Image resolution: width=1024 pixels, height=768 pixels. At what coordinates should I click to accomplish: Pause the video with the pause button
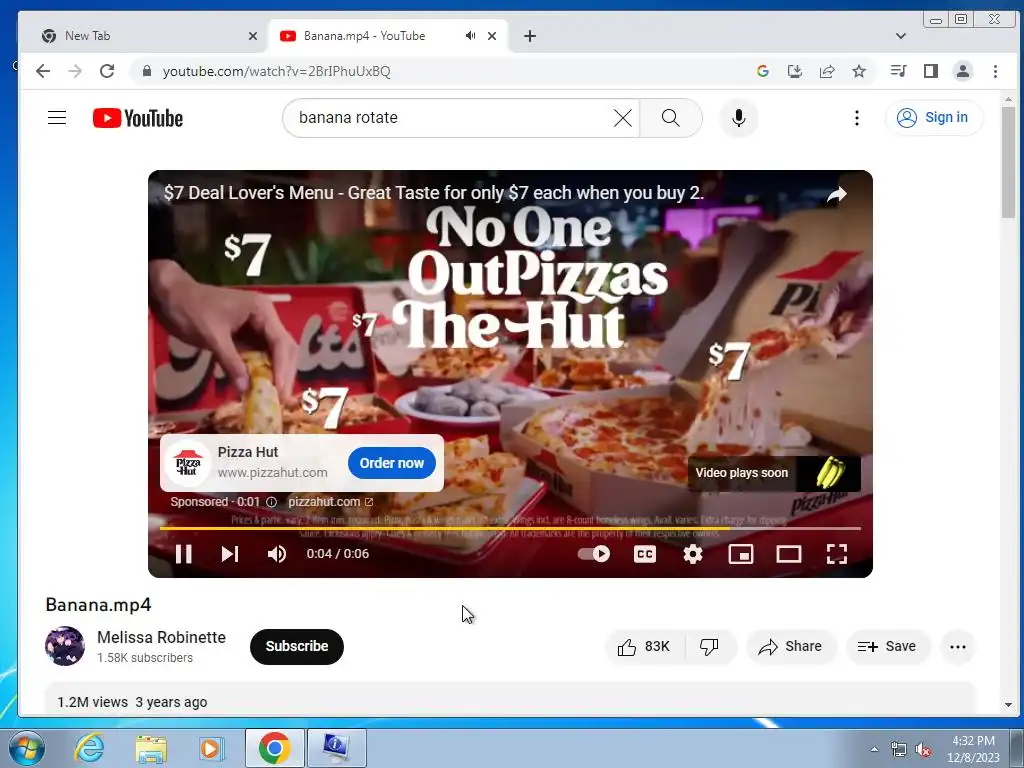tap(184, 554)
